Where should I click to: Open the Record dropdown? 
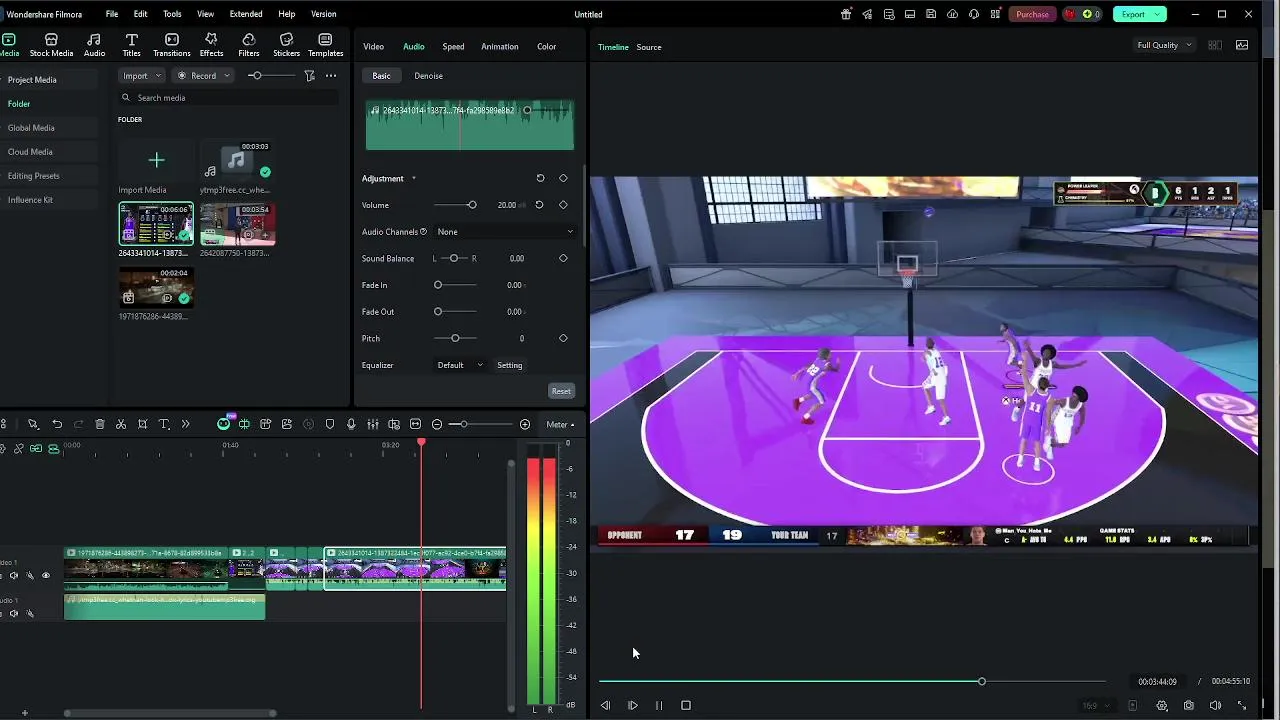(x=203, y=76)
